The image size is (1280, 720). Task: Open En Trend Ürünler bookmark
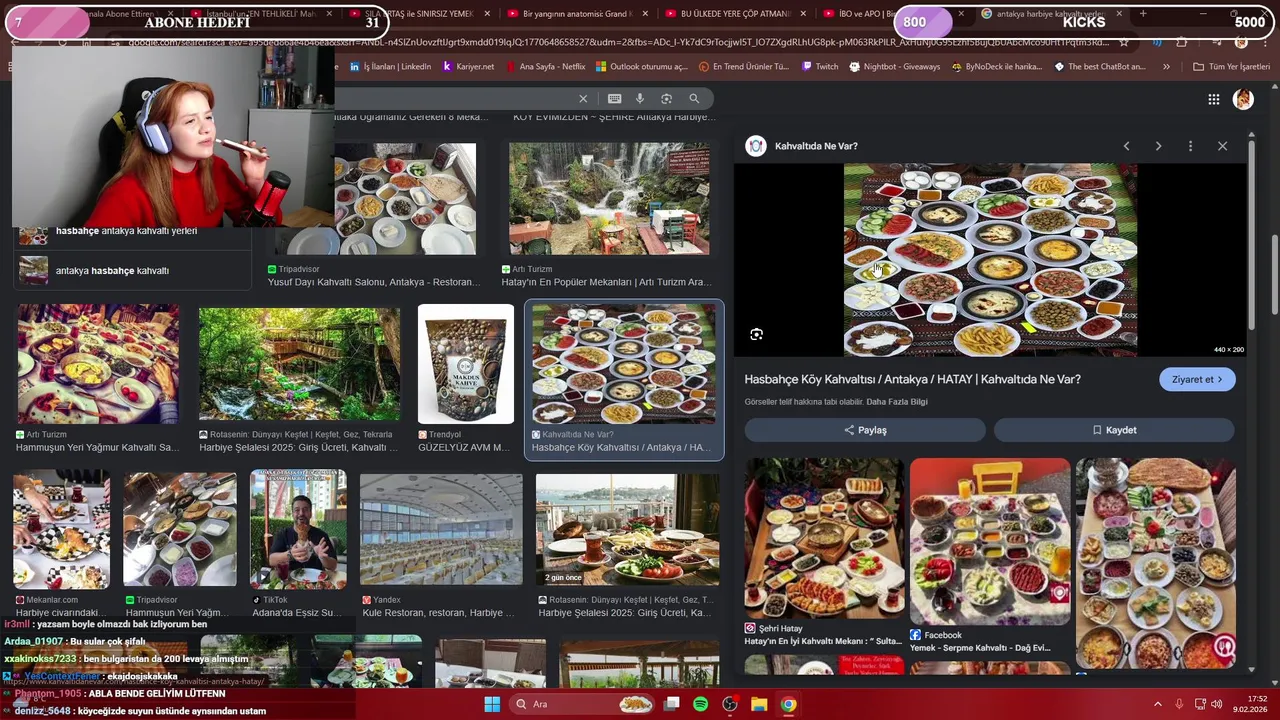pos(743,67)
